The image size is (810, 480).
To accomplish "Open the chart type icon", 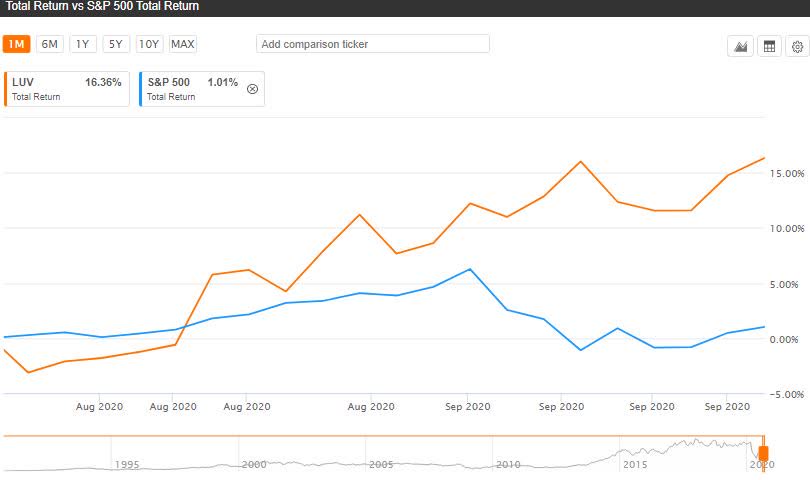I will 741,46.
